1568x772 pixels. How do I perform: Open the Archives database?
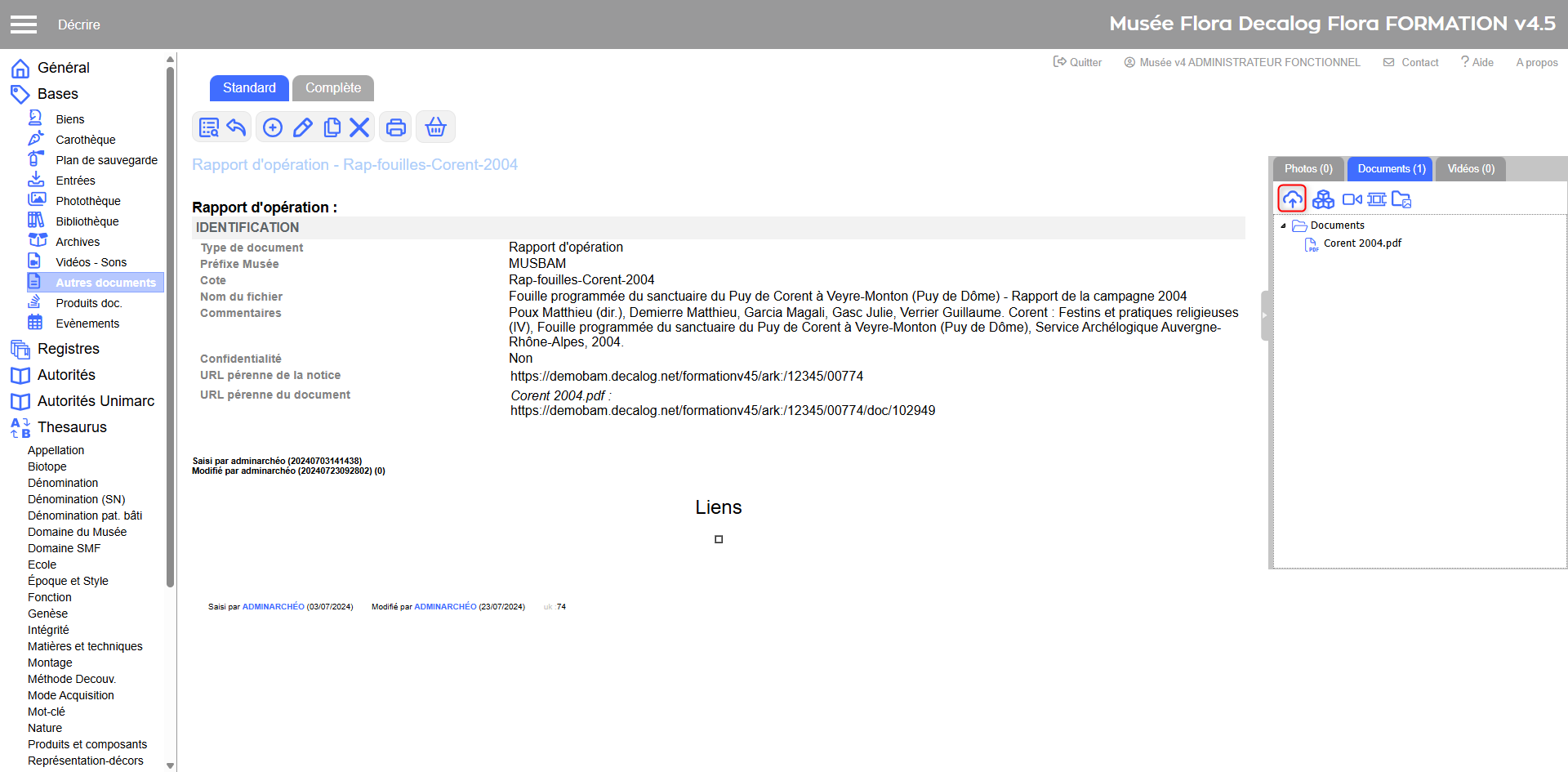(x=78, y=242)
